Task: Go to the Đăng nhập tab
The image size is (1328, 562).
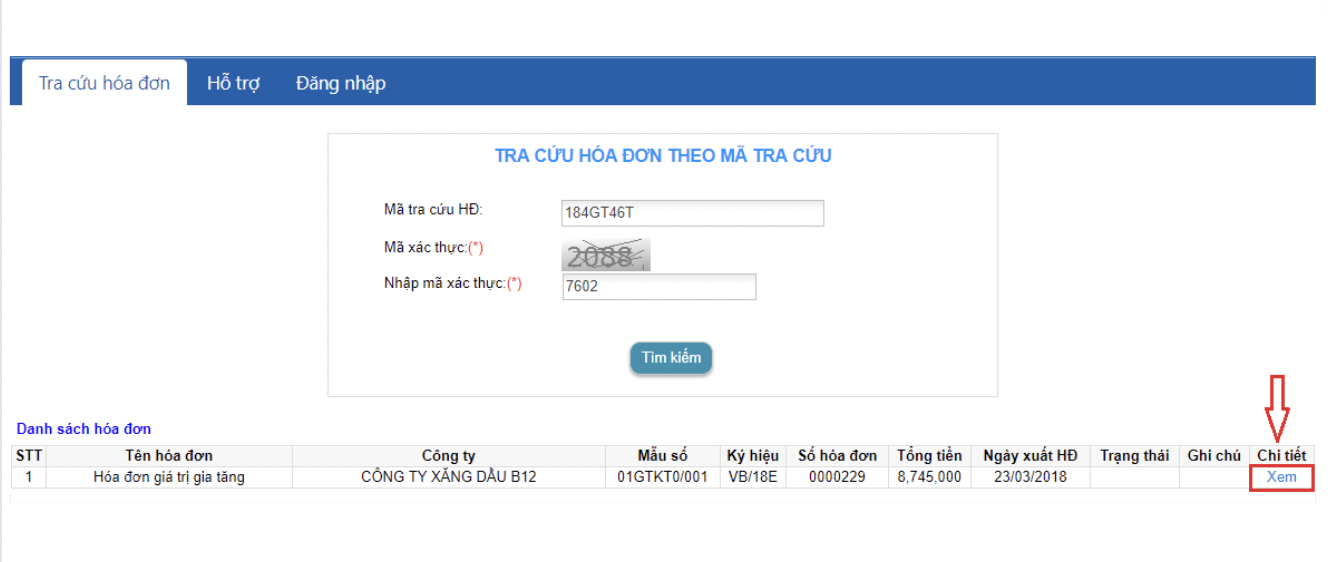Action: (x=340, y=83)
